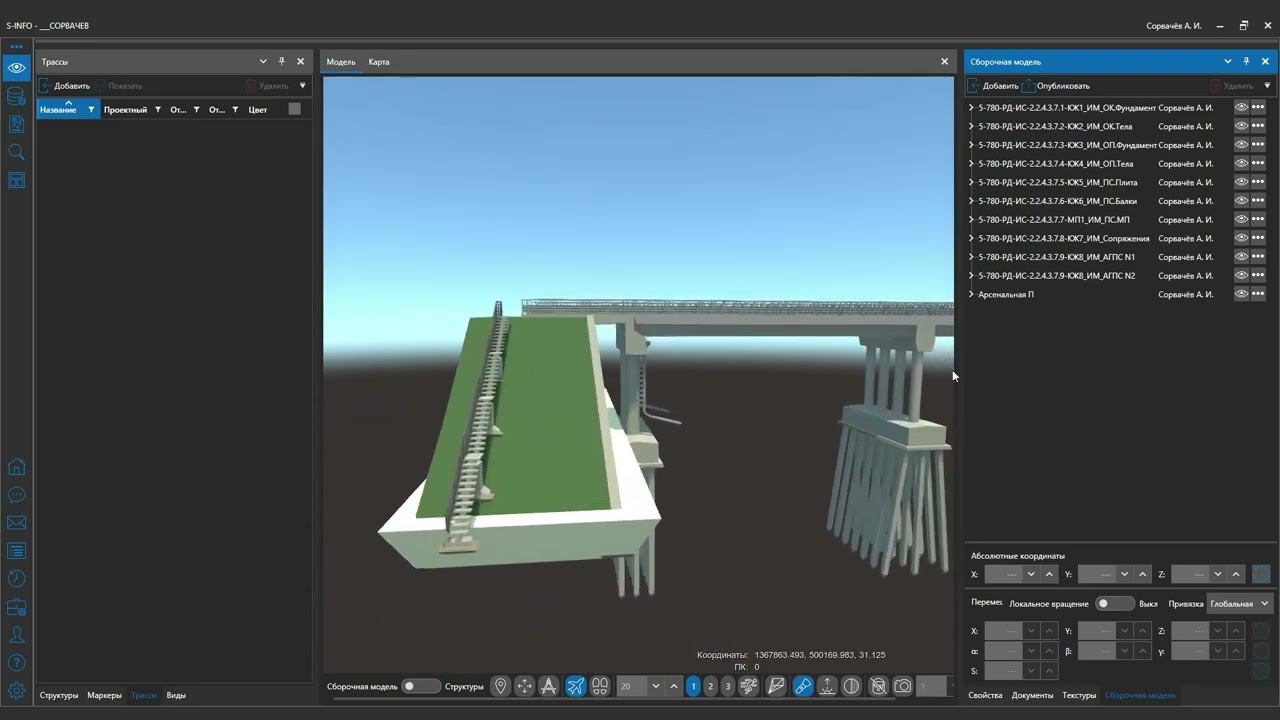
Task: Click Добавить in the Трассы panel
Action: (x=65, y=86)
